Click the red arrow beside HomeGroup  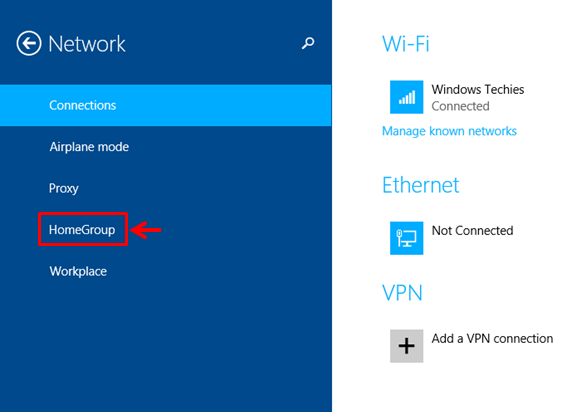point(145,230)
